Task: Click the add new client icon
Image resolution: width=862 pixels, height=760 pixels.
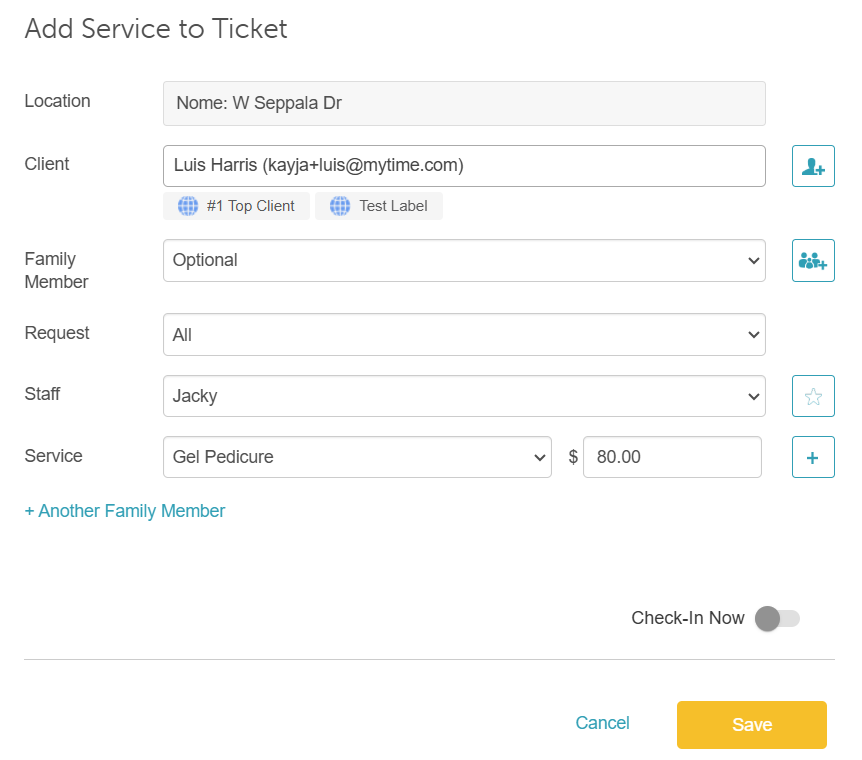Action: pos(813,166)
